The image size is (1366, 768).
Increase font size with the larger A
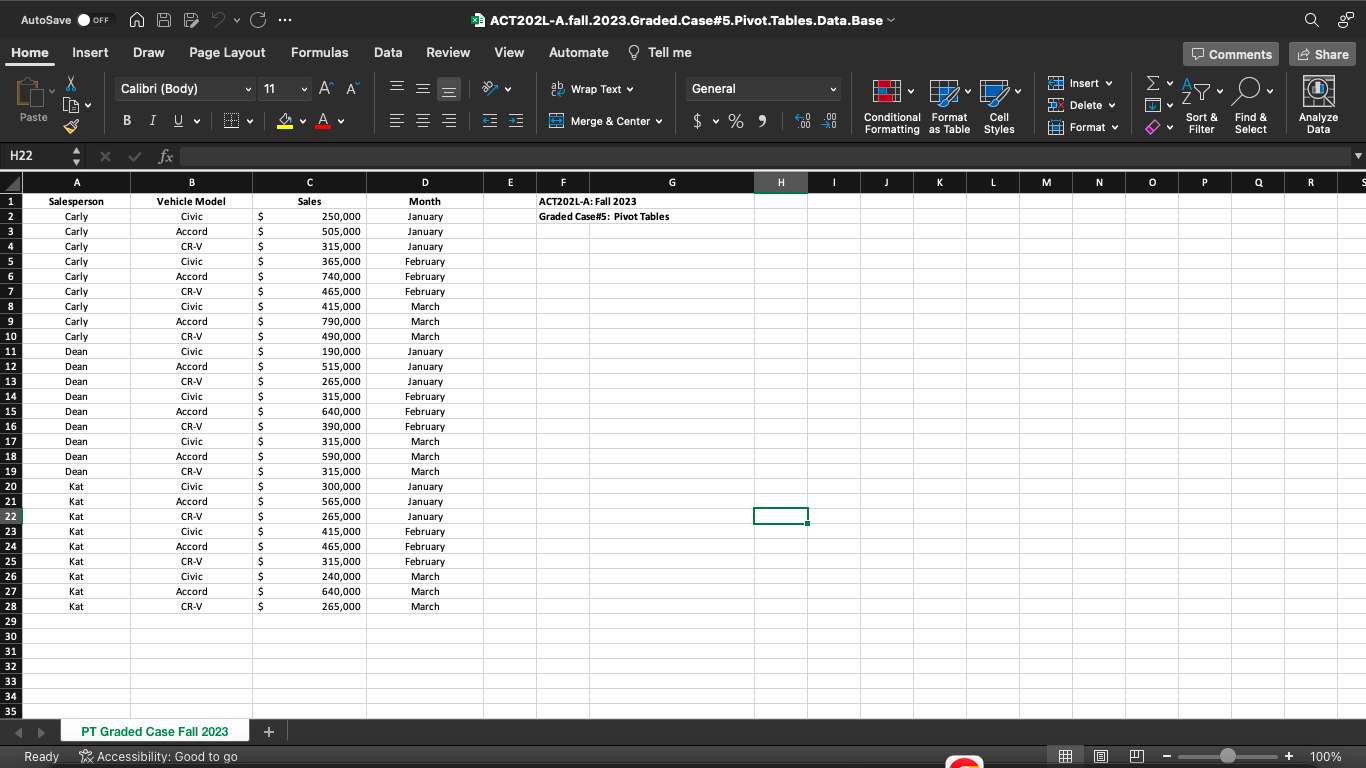click(x=327, y=89)
